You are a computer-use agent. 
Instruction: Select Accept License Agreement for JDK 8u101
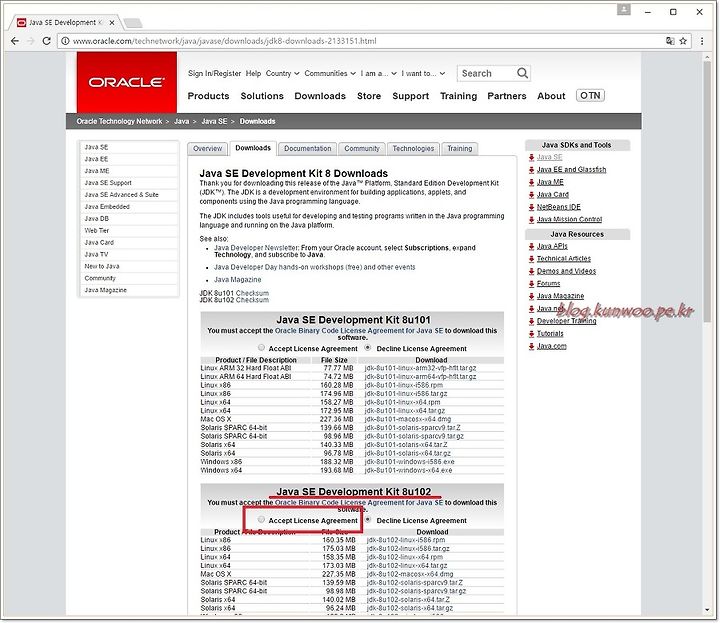click(261, 348)
